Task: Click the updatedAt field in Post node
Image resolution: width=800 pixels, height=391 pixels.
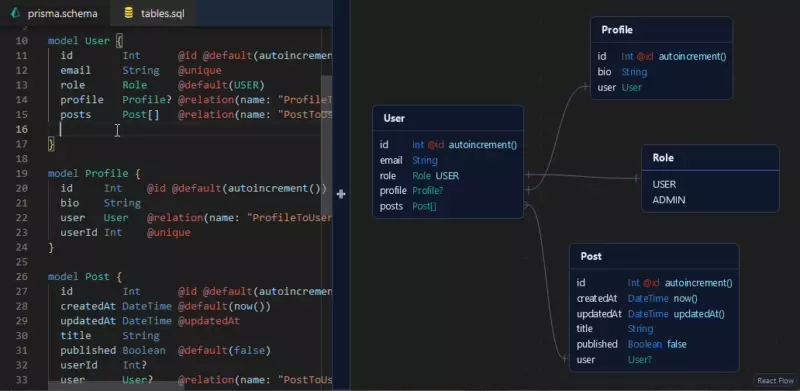Action: tap(654, 314)
